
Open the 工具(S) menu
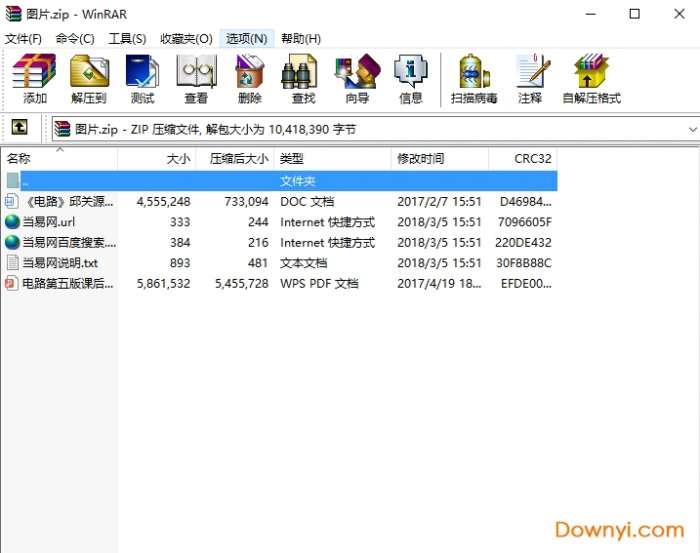click(x=127, y=39)
